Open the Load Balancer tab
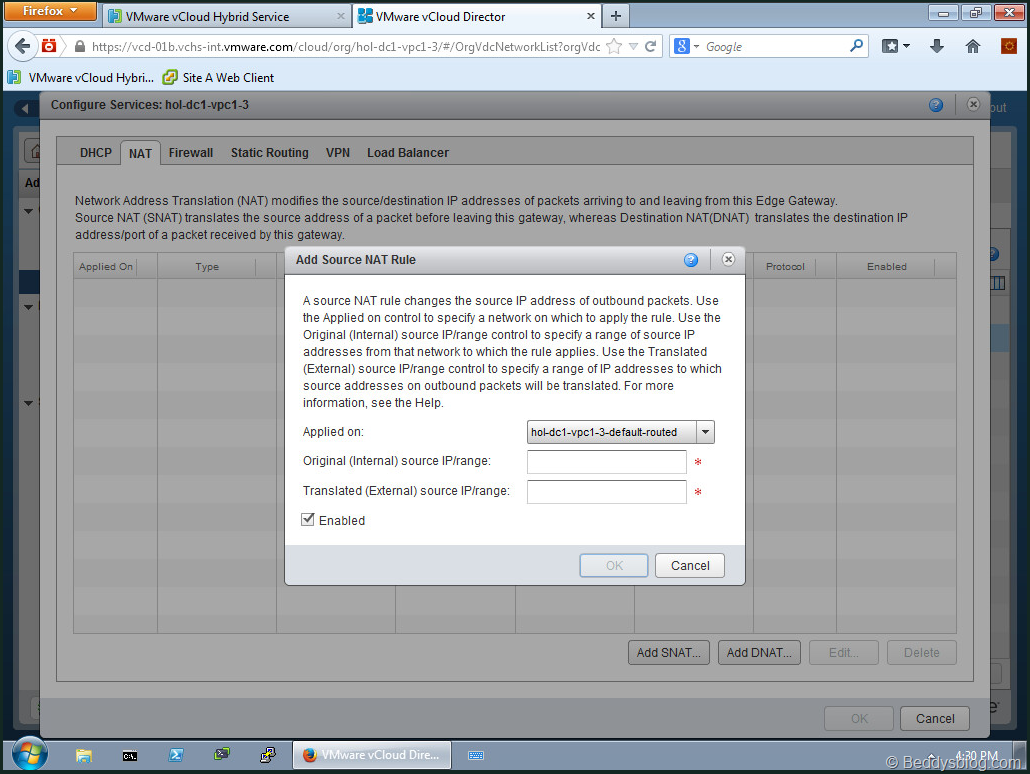 [408, 152]
